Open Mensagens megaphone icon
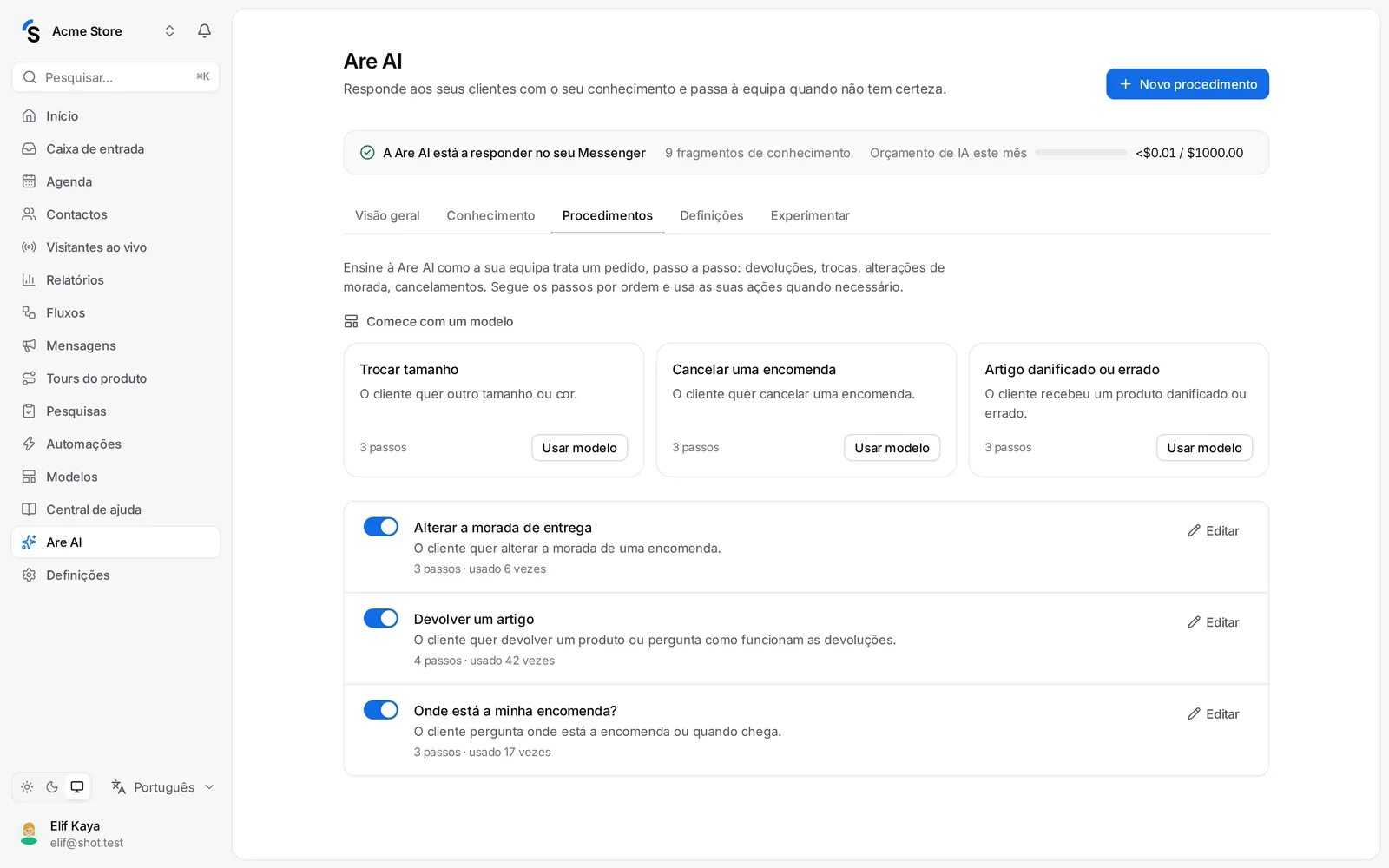The width and height of the screenshot is (1389, 868). (x=29, y=345)
